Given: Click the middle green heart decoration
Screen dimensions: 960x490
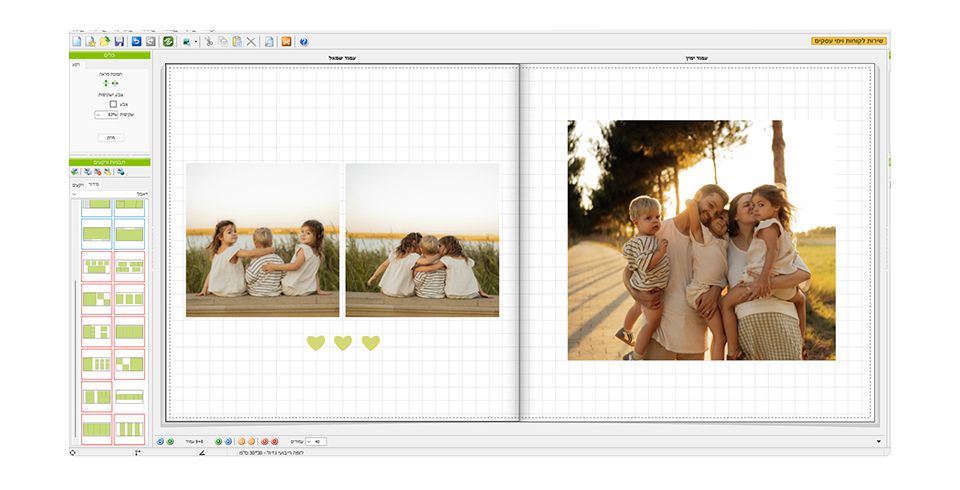Looking at the screenshot, I should [x=343, y=343].
